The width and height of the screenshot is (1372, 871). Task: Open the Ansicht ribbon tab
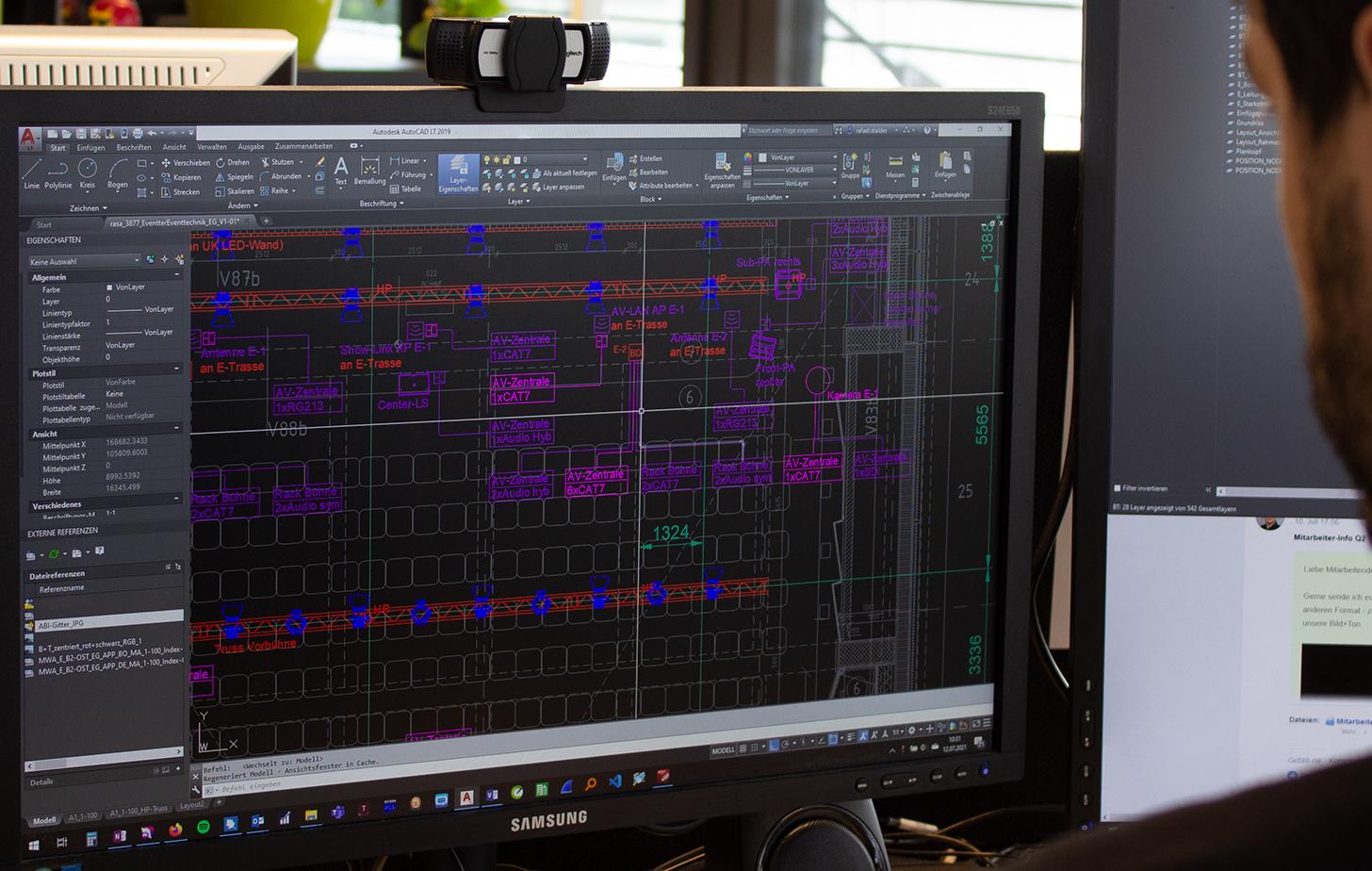coord(174,147)
